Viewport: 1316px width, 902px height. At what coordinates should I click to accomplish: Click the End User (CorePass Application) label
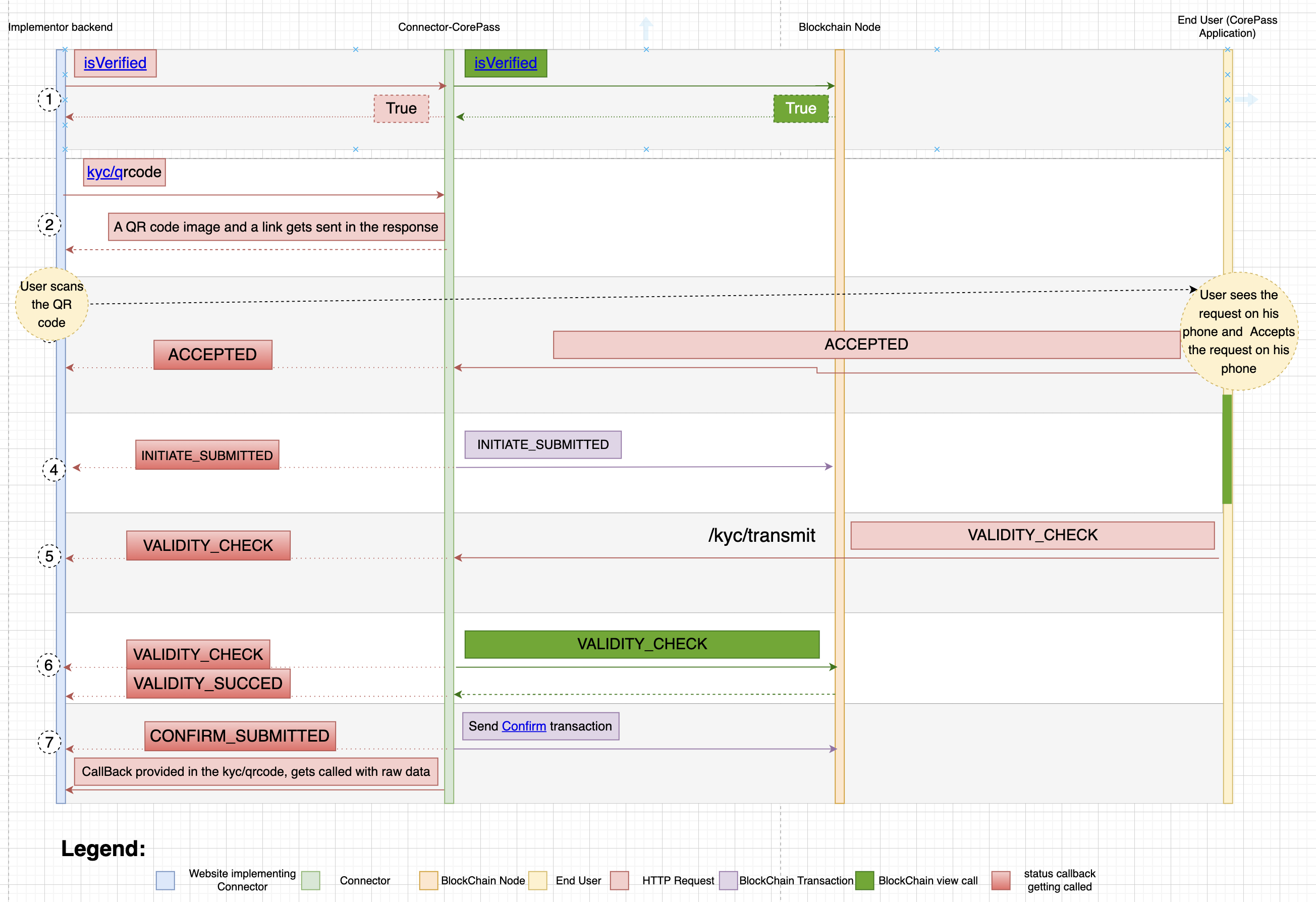point(1227,27)
